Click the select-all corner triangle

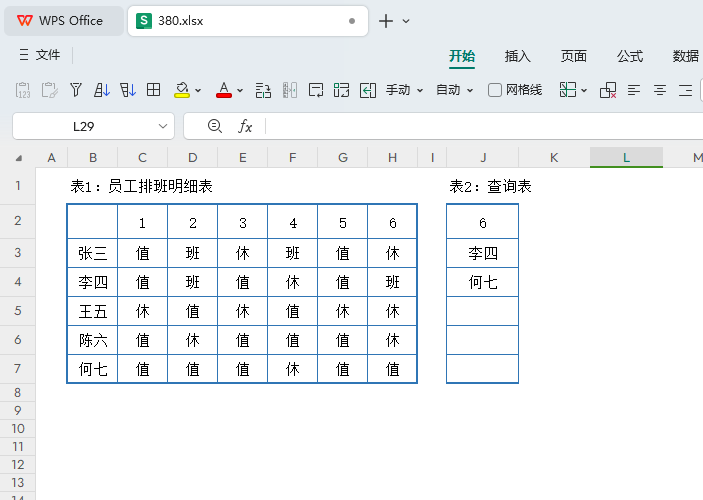tap(18, 158)
